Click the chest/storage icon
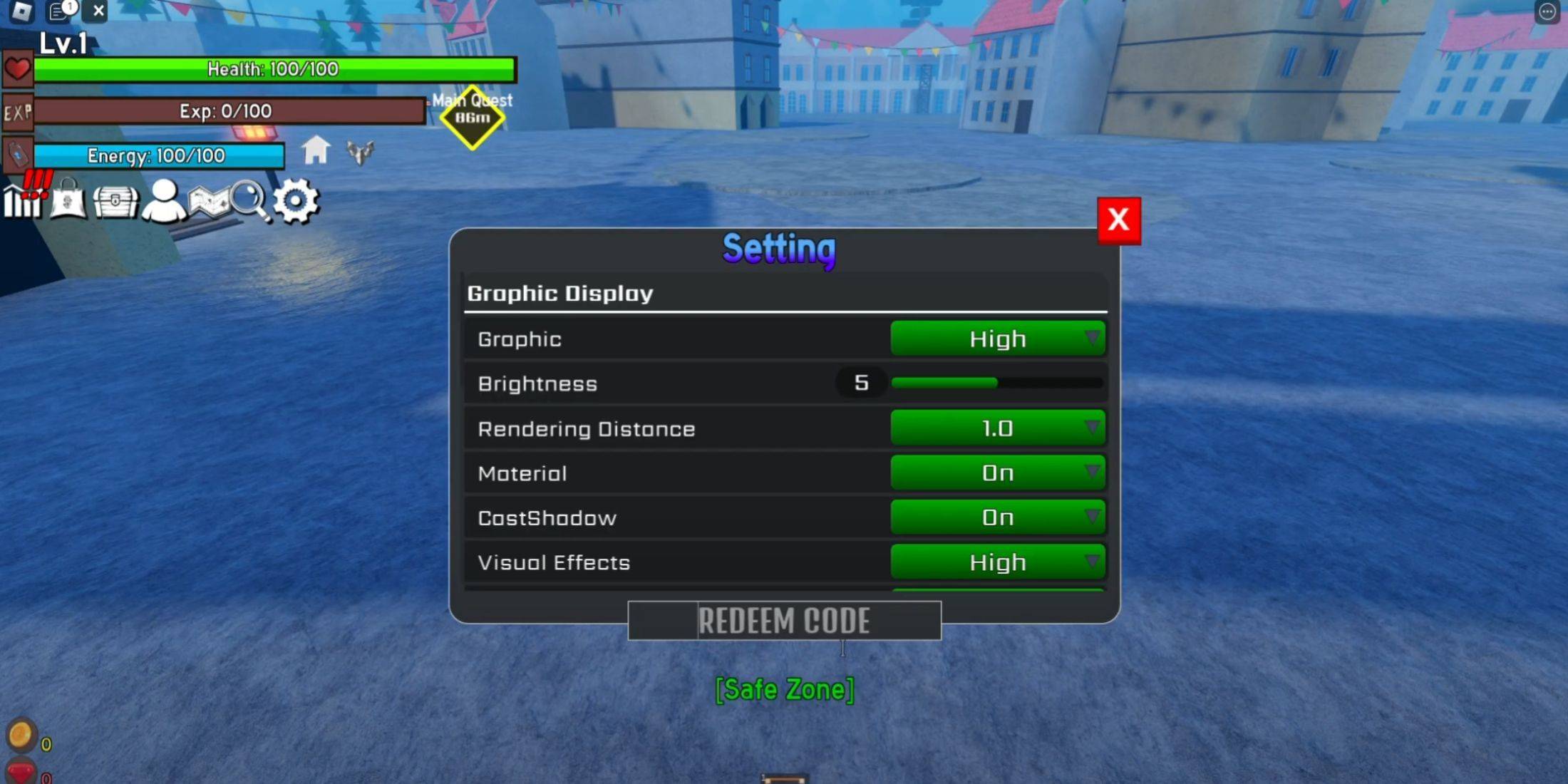 [113, 200]
